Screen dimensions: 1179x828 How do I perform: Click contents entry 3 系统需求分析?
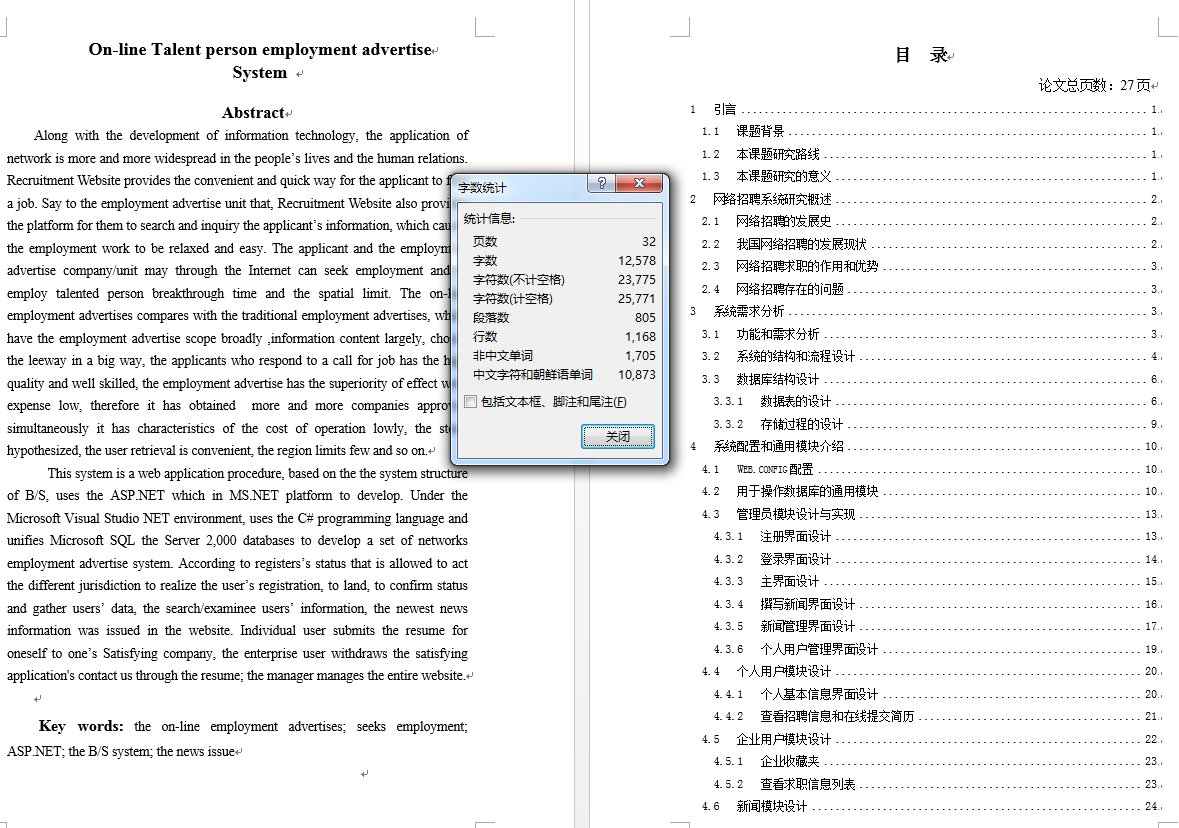[926, 311]
